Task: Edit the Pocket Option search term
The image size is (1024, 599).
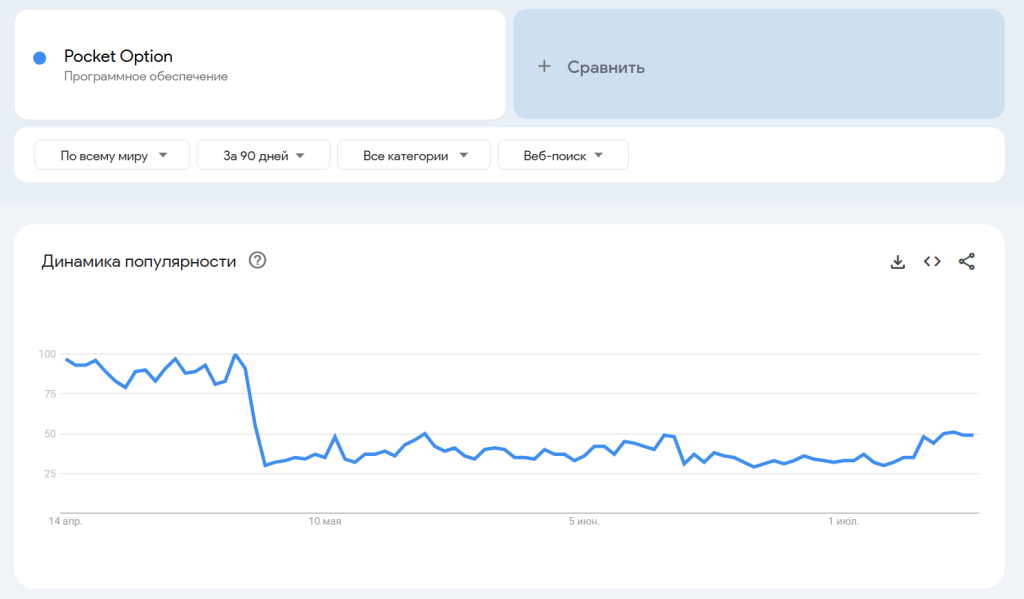Action: pos(118,56)
